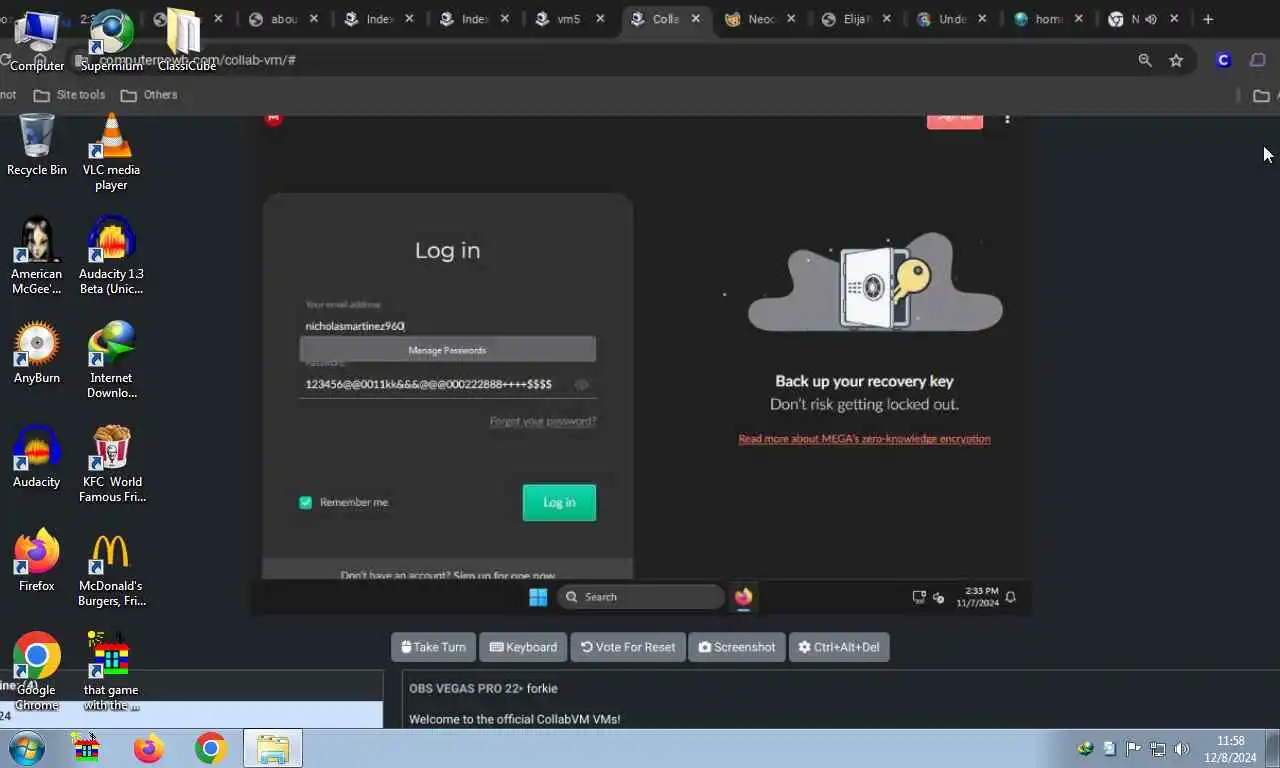Toggle the Remember me checkbox

point(306,502)
